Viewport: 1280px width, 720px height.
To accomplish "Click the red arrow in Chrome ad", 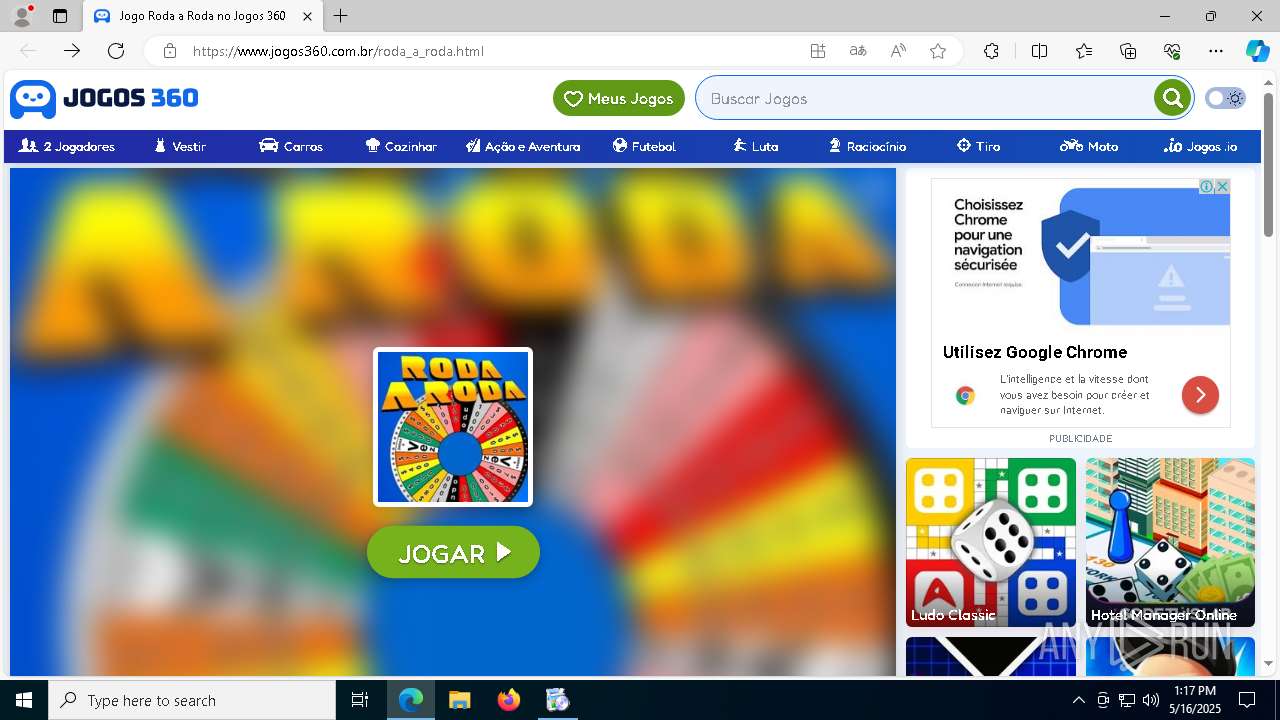I will [1200, 395].
